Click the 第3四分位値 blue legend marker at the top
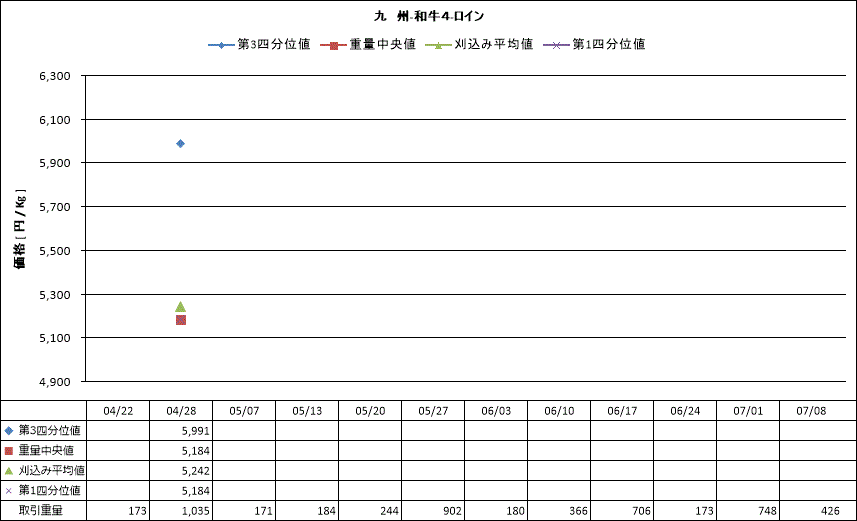Image resolution: width=857 pixels, height=521 pixels. click(x=221, y=45)
